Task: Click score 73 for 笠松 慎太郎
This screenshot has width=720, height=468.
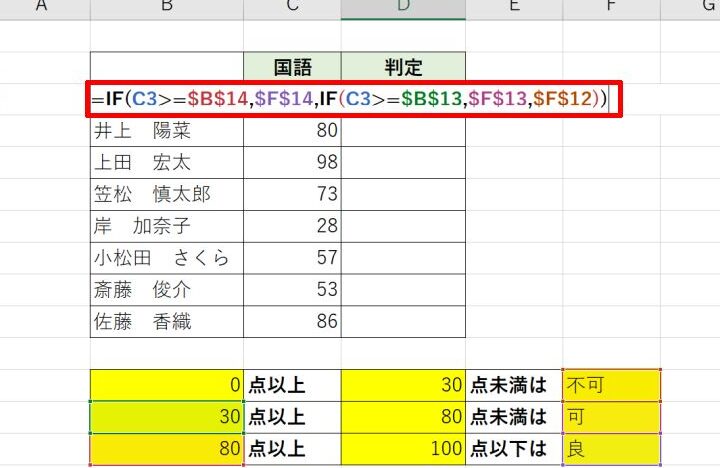Action: click(292, 195)
